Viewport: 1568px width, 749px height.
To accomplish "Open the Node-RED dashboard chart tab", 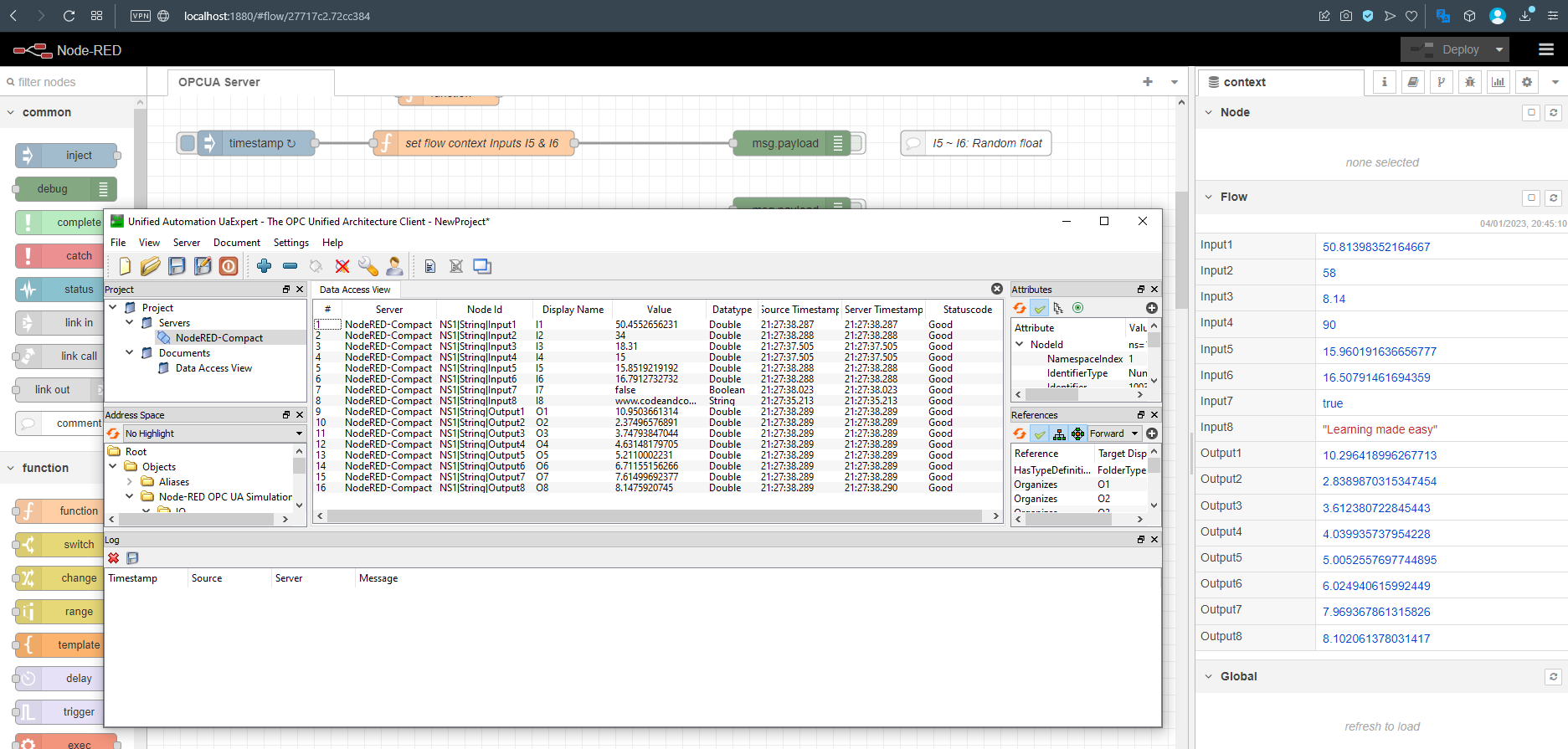I will pos(1498,82).
